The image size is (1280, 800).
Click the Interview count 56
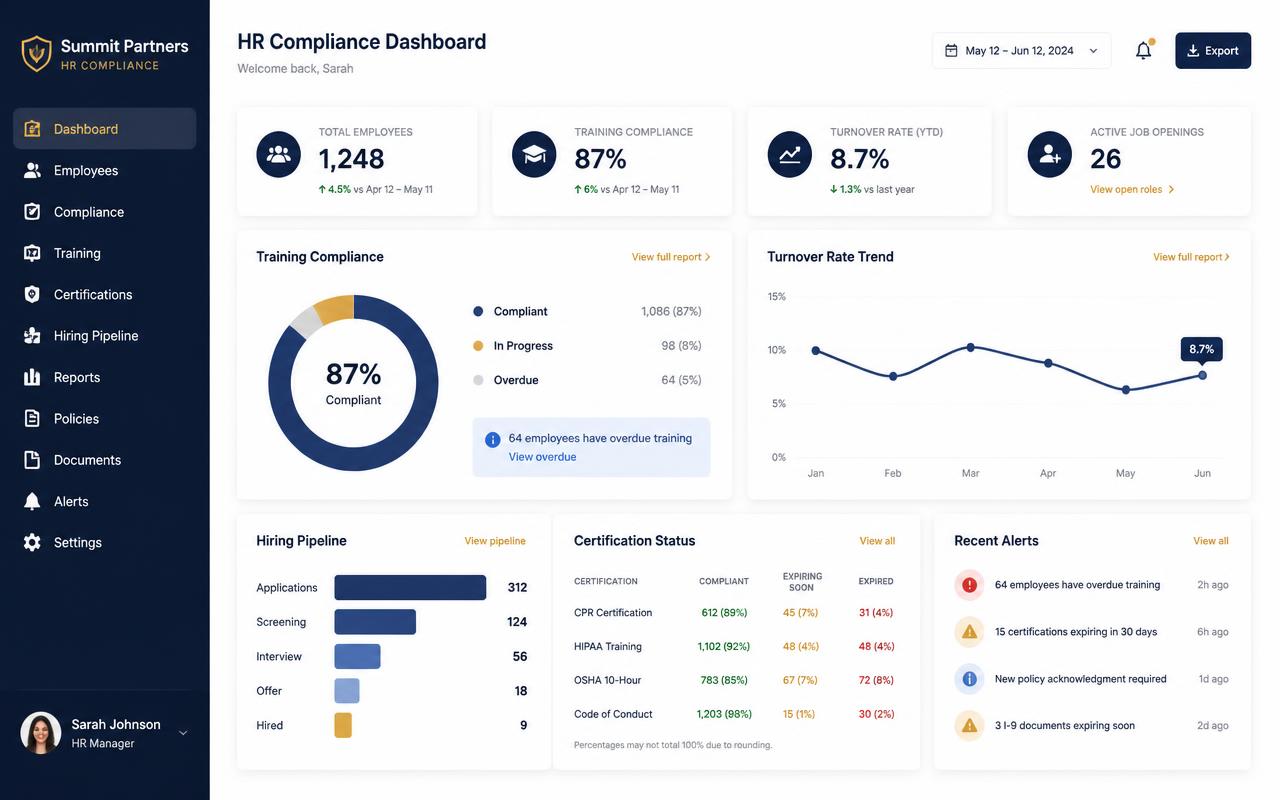pyautogui.click(x=520, y=657)
